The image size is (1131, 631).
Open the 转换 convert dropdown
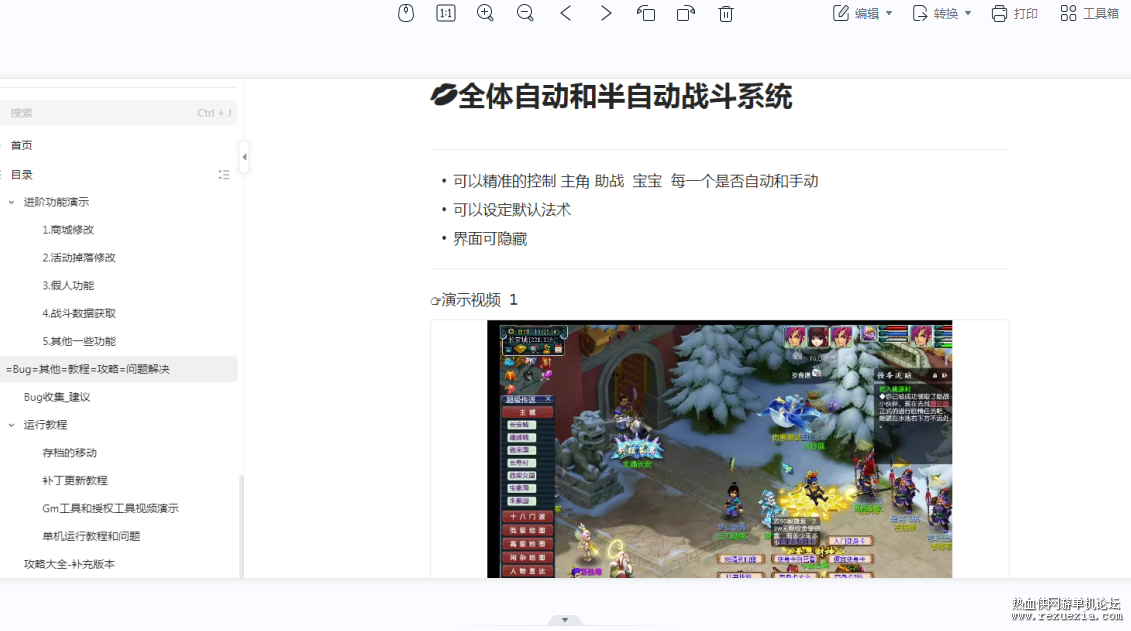click(942, 13)
